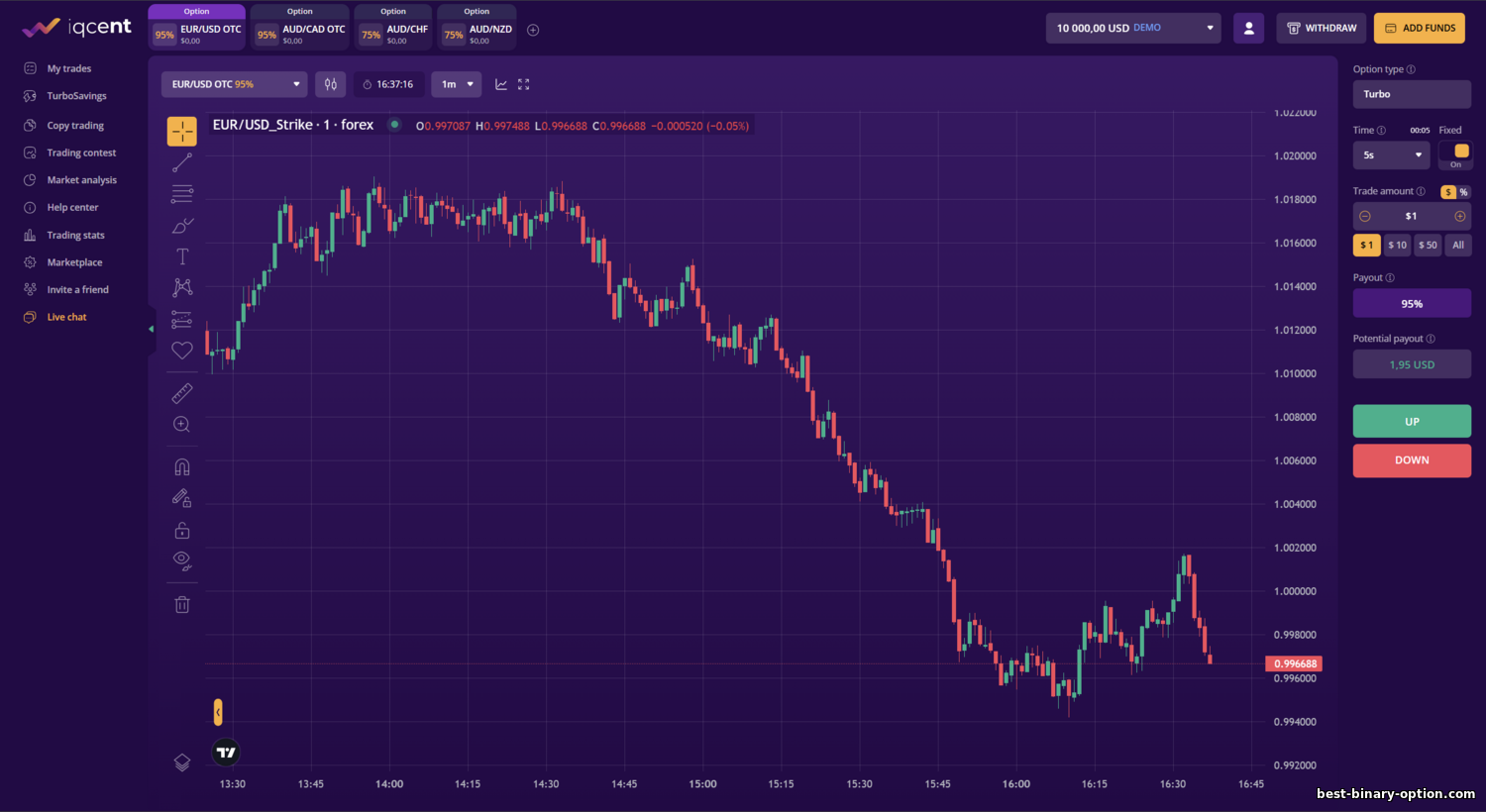The image size is (1486, 812).
Task: Click the ADD FUNDS button
Action: (1419, 28)
